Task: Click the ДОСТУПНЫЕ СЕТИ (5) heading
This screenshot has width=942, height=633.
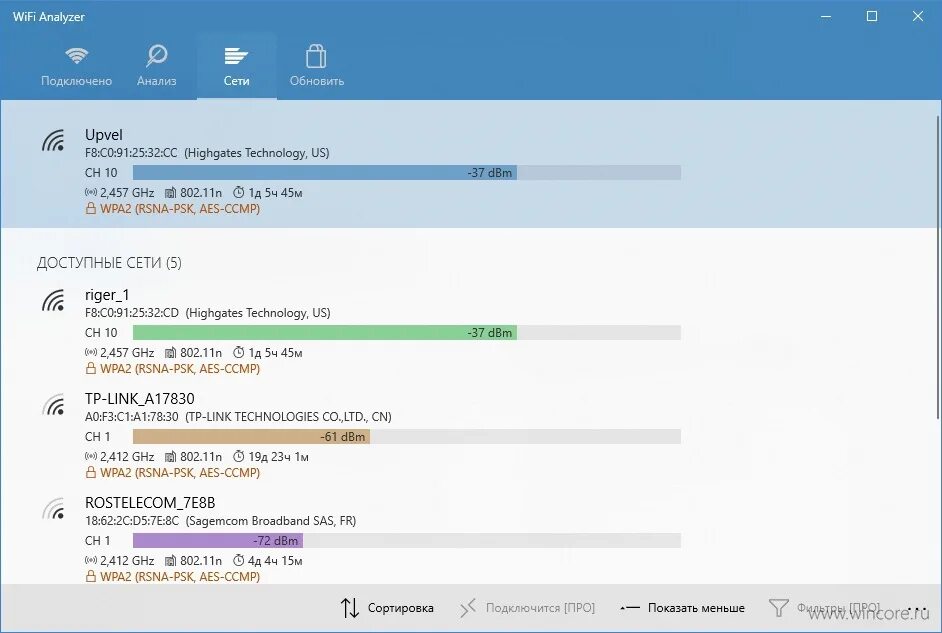Action: click(x=109, y=263)
